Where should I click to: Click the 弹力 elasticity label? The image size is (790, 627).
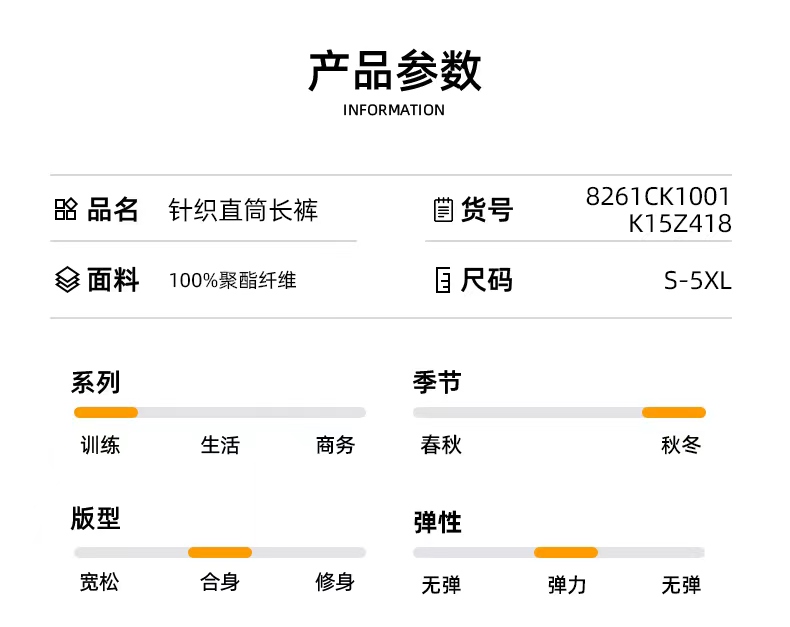coord(567,585)
